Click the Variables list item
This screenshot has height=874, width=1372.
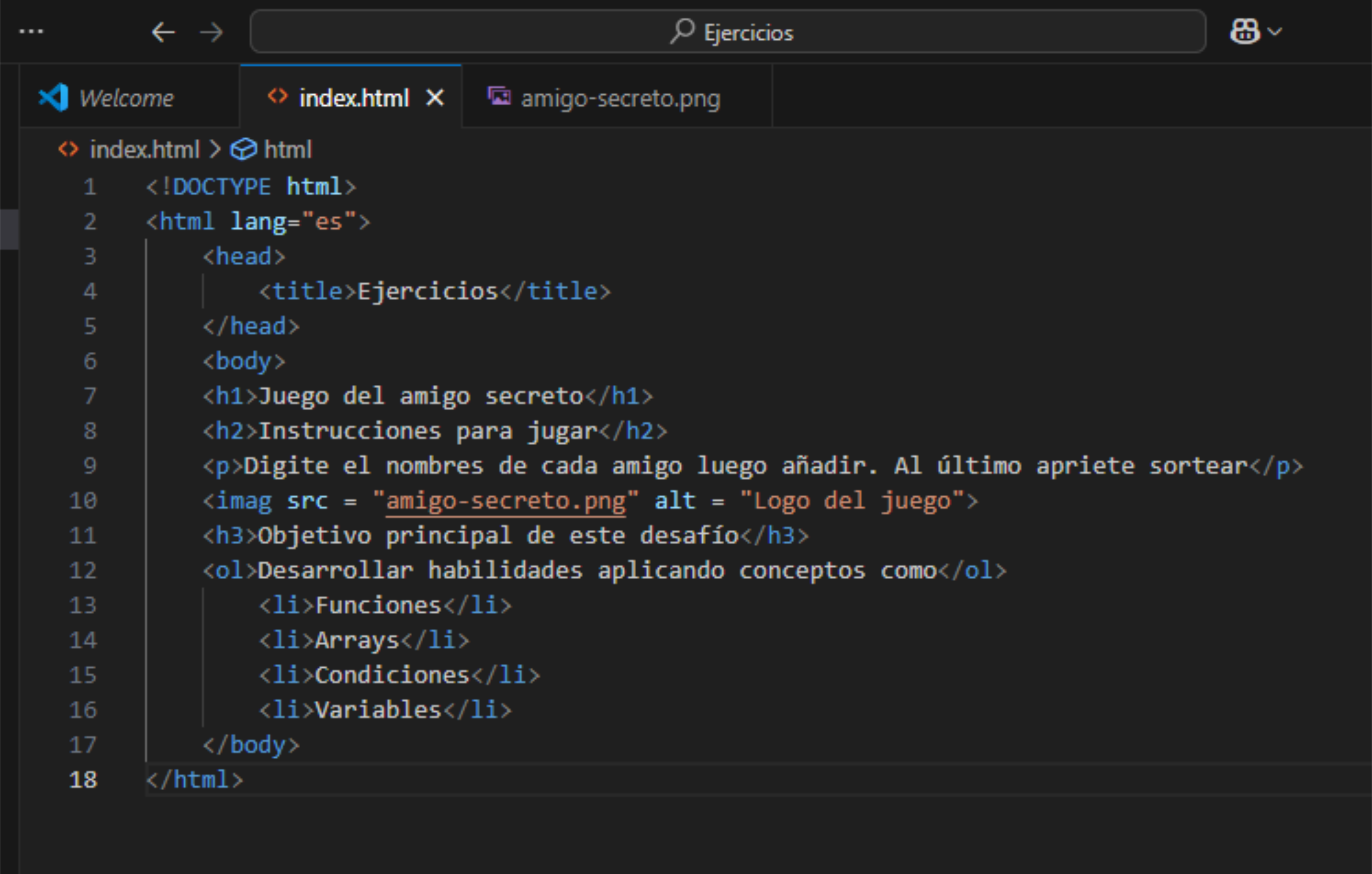(386, 710)
